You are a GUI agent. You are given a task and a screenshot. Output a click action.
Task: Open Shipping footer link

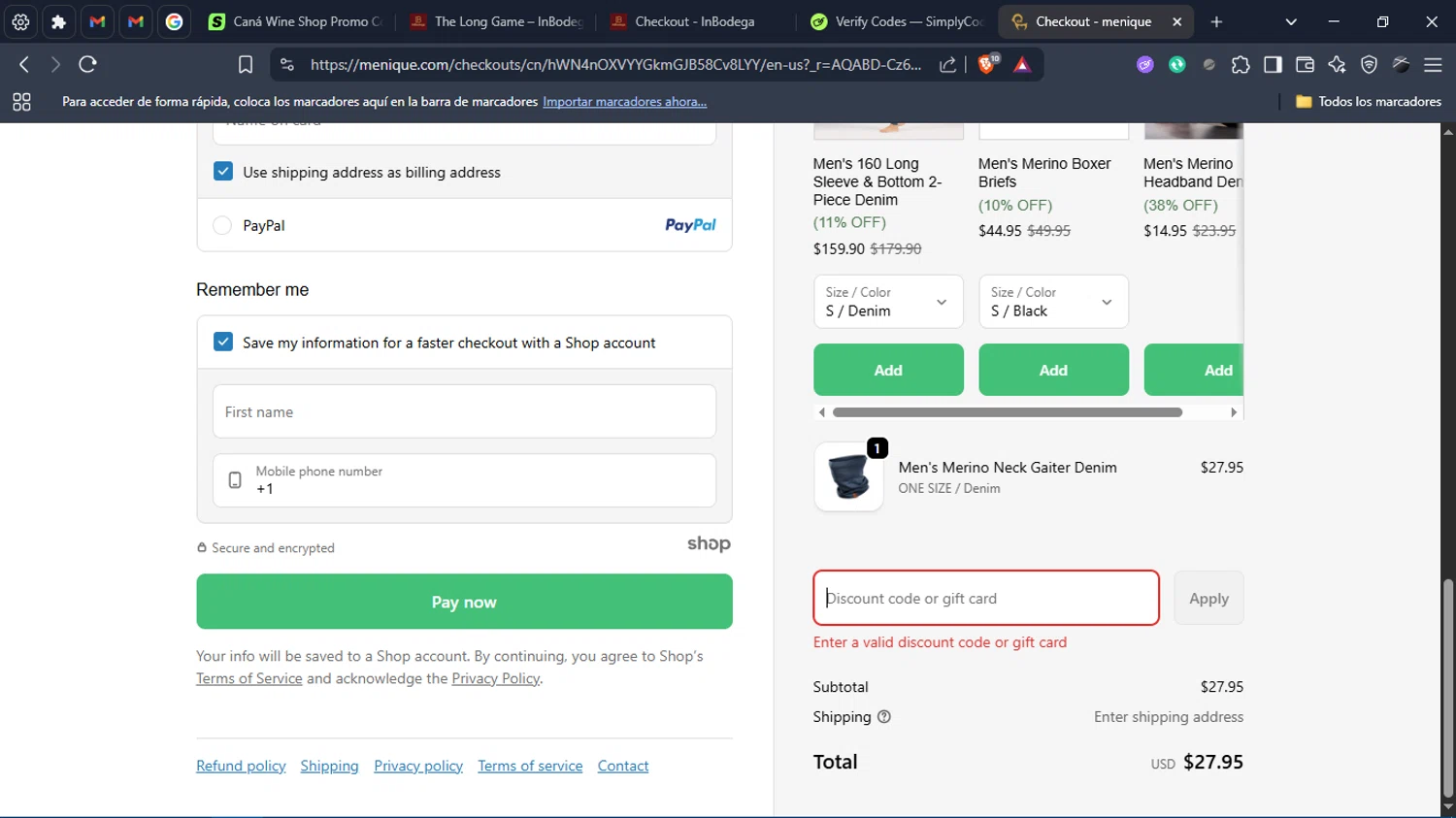[329, 766]
